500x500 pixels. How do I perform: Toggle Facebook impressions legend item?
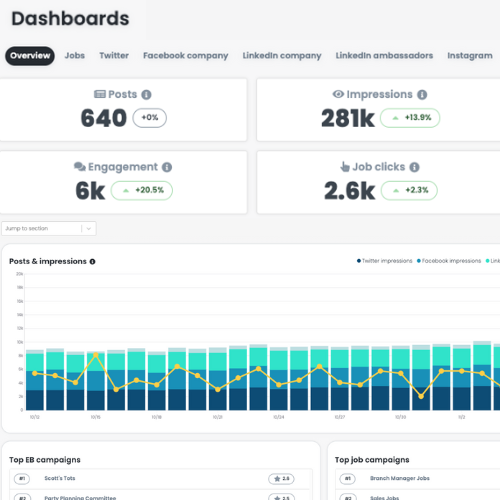pyautogui.click(x=449, y=261)
